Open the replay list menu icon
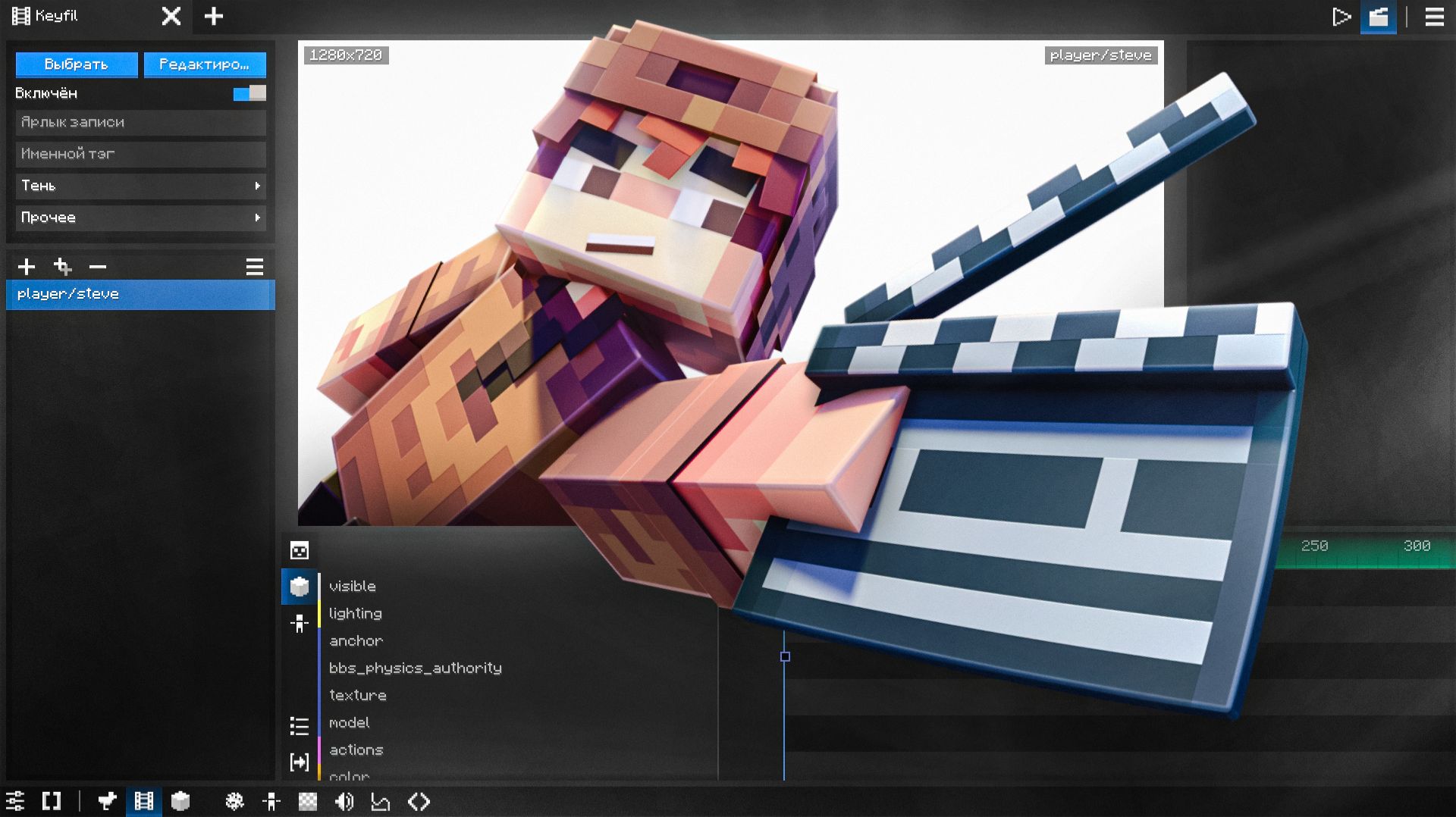Image resolution: width=1456 pixels, height=817 pixels. (x=255, y=267)
